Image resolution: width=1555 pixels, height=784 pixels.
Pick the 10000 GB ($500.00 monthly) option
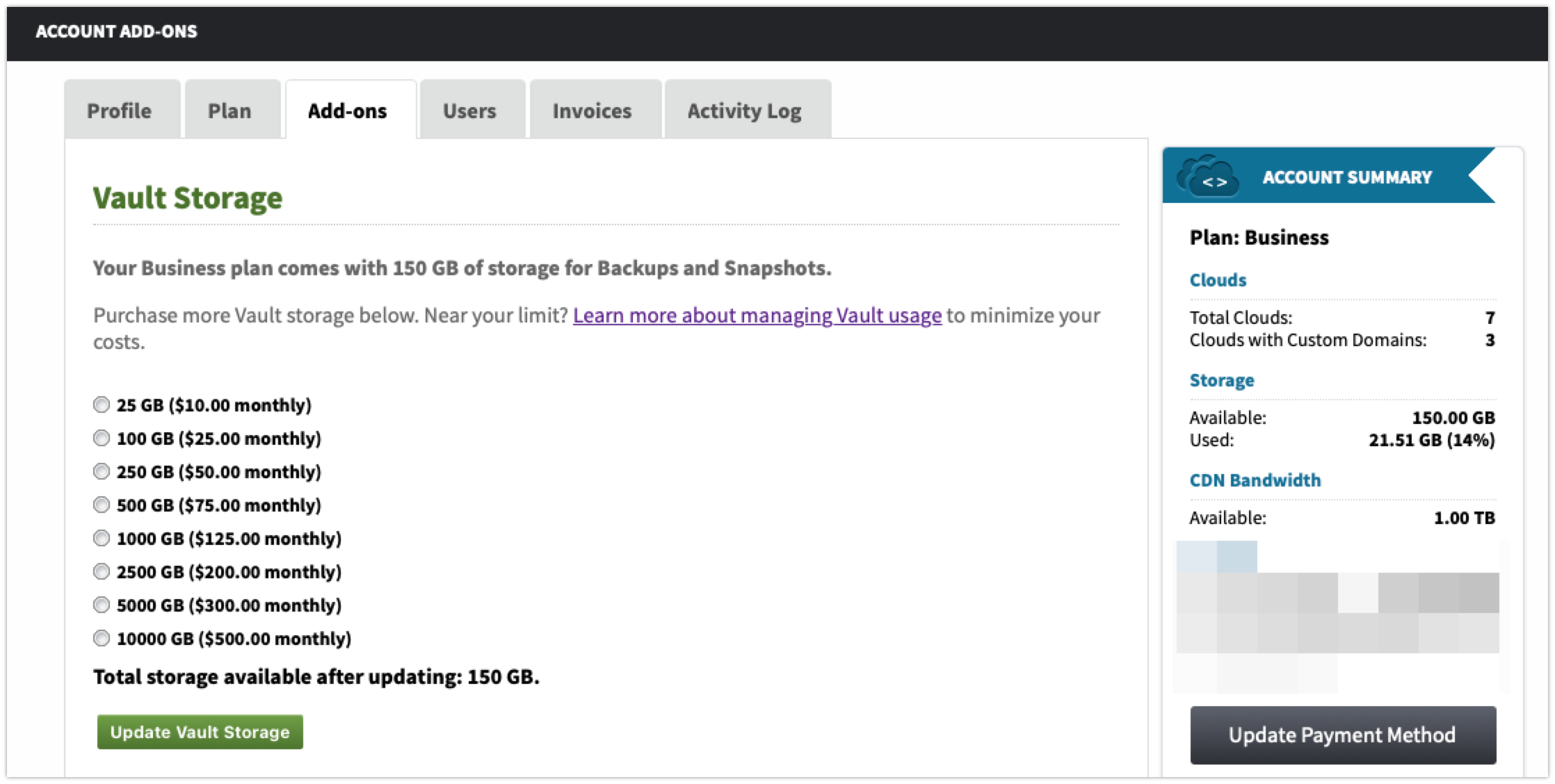[x=102, y=638]
